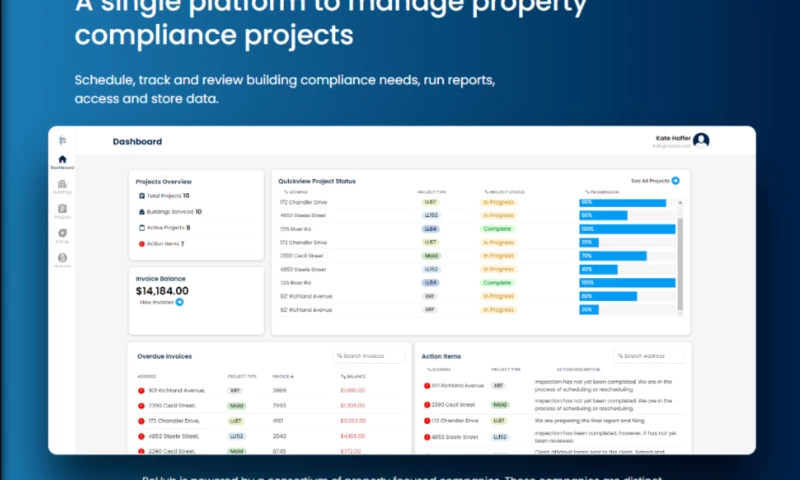This screenshot has height=480, width=800.
Task: Click Project Type header in Quickview table
Action: pos(432,192)
